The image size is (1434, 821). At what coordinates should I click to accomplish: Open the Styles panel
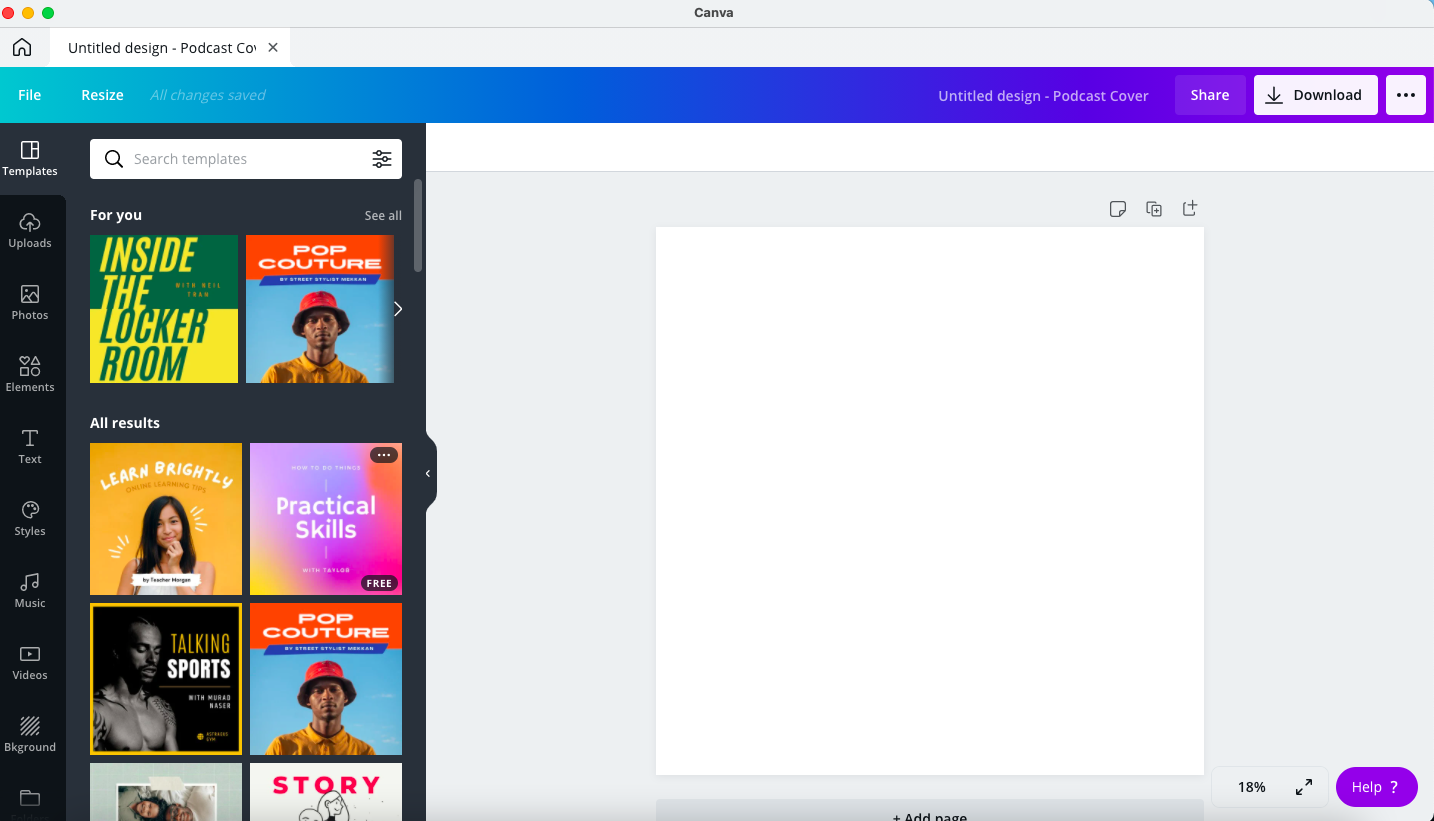tap(30, 518)
